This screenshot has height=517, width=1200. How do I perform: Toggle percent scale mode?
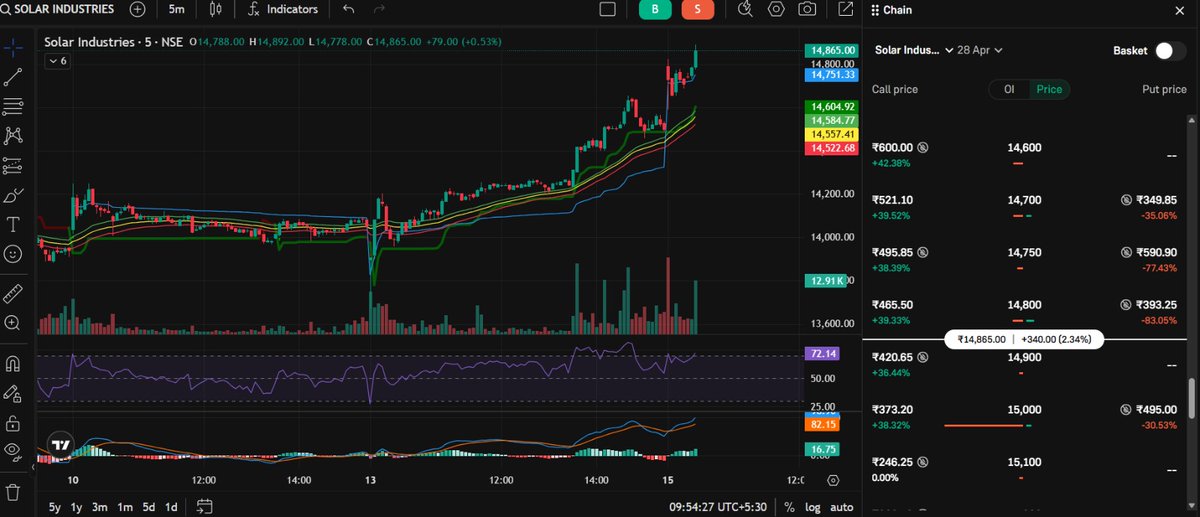[790, 507]
